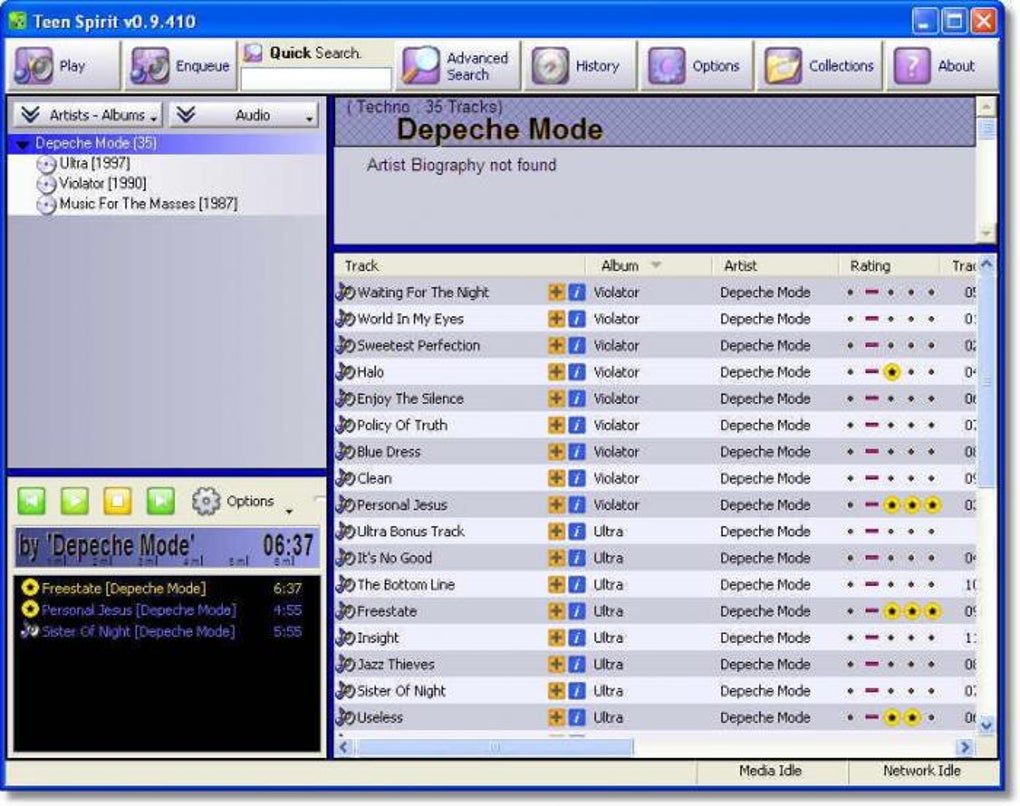Open Collections

click(820, 66)
